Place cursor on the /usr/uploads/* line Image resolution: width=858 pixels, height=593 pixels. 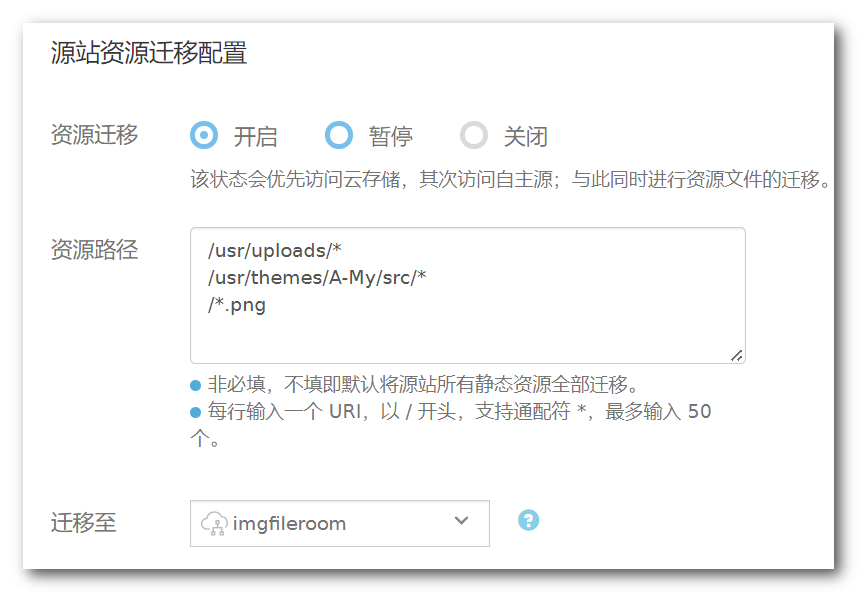(x=275, y=250)
